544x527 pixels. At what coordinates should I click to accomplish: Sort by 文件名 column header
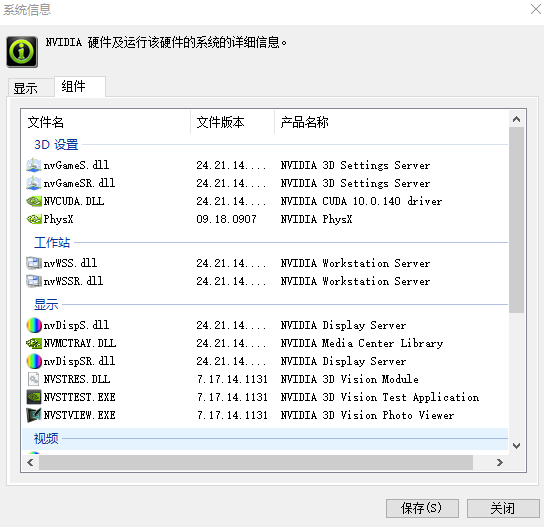point(106,122)
